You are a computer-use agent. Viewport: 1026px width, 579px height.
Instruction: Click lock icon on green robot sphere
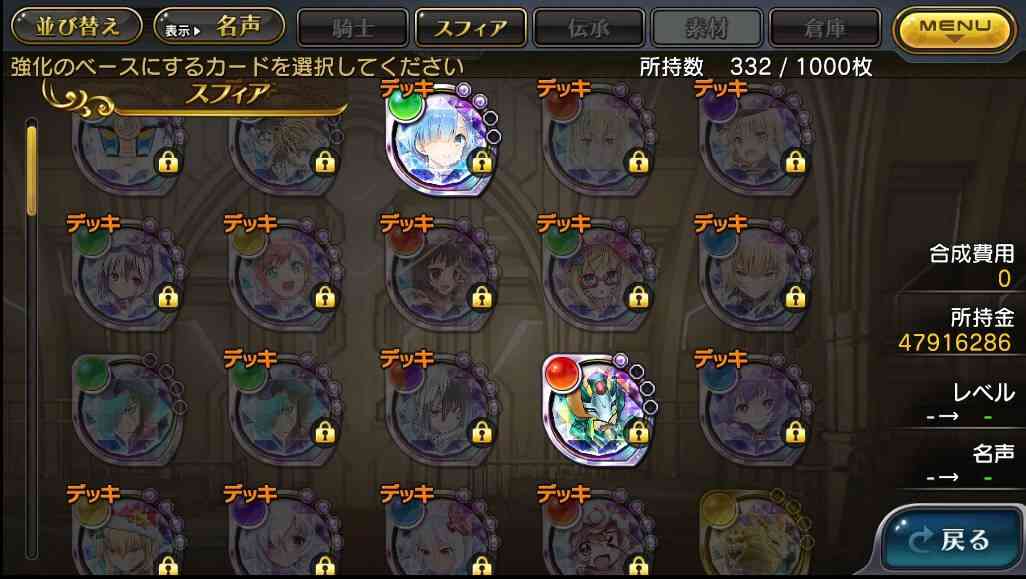pyautogui.click(x=639, y=432)
